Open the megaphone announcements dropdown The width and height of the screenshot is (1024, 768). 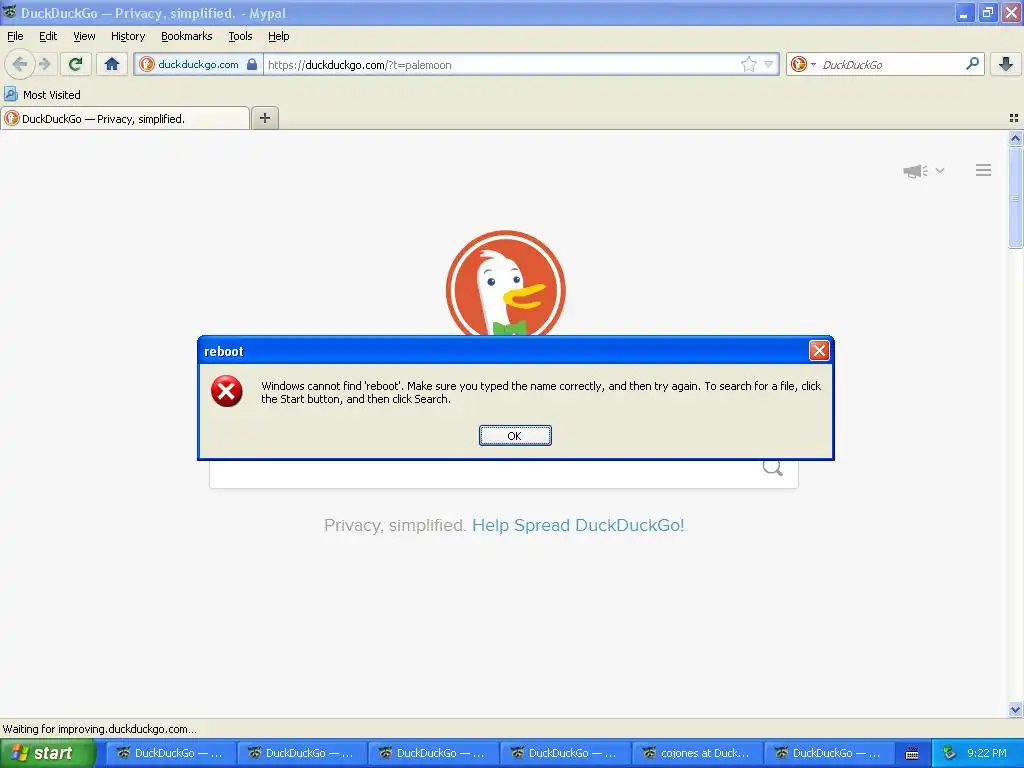click(x=923, y=170)
